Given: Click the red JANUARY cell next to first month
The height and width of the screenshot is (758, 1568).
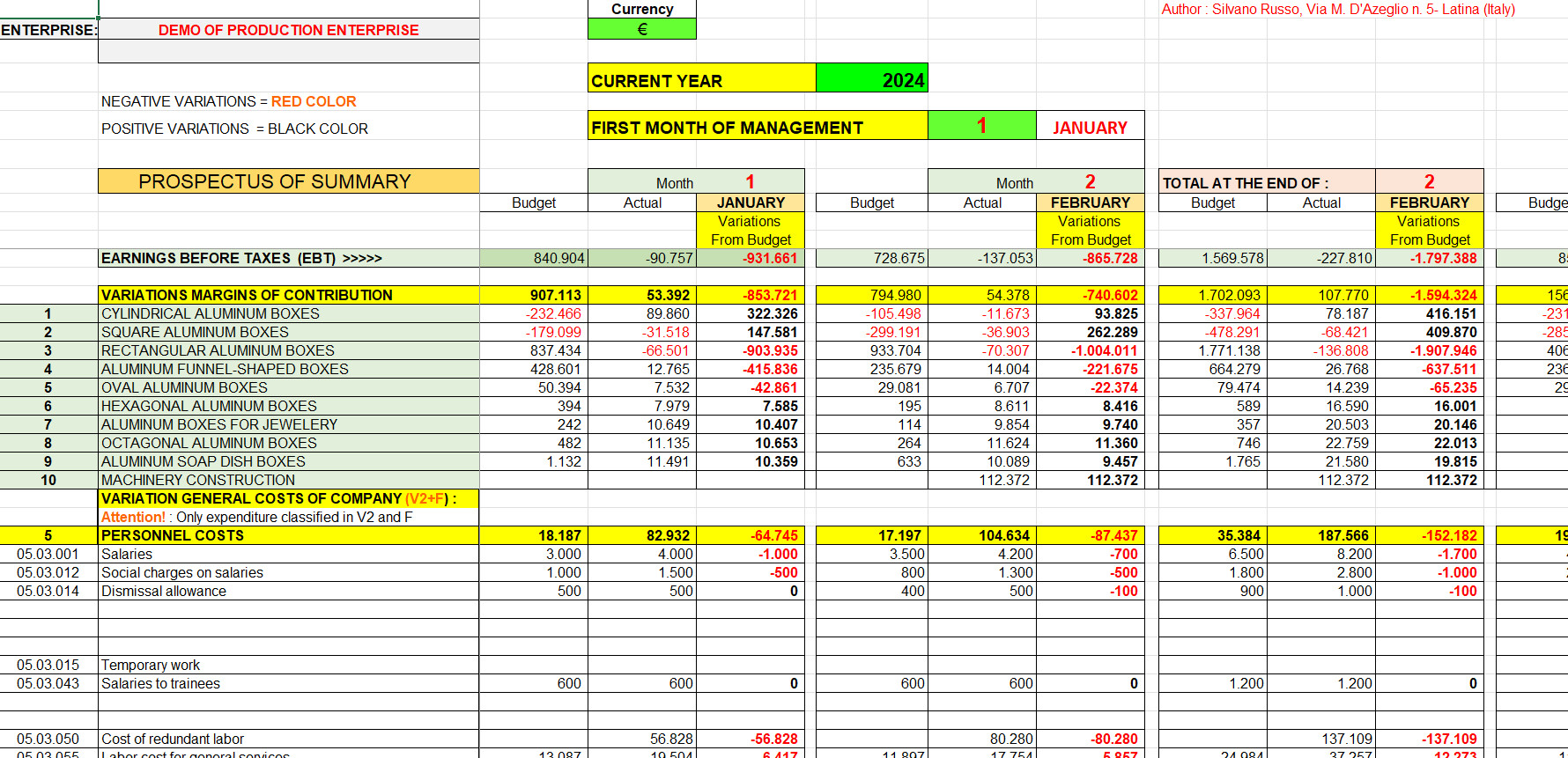Looking at the screenshot, I should point(1090,126).
